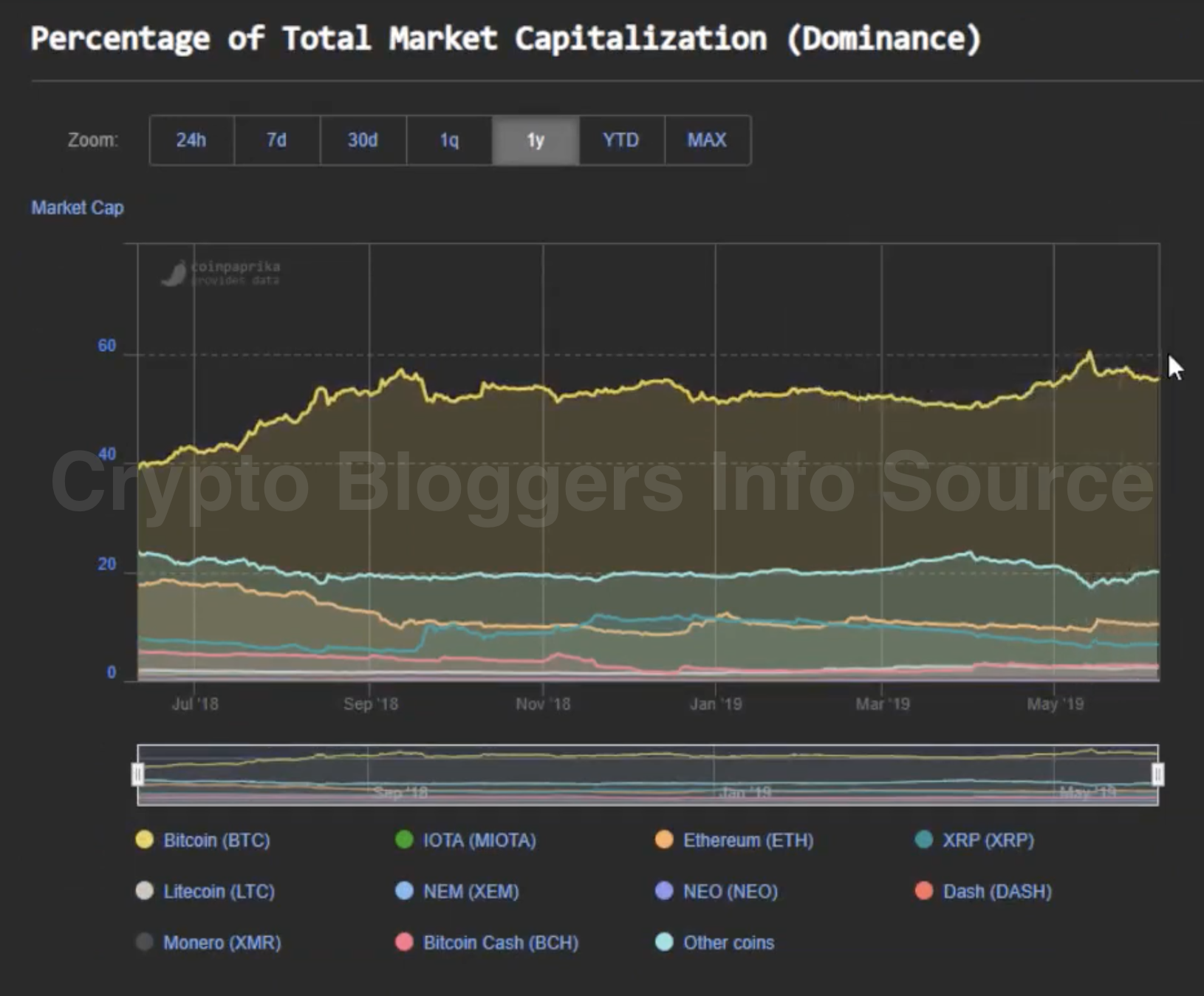
Task: Zoom chart to YTD
Action: (x=621, y=140)
